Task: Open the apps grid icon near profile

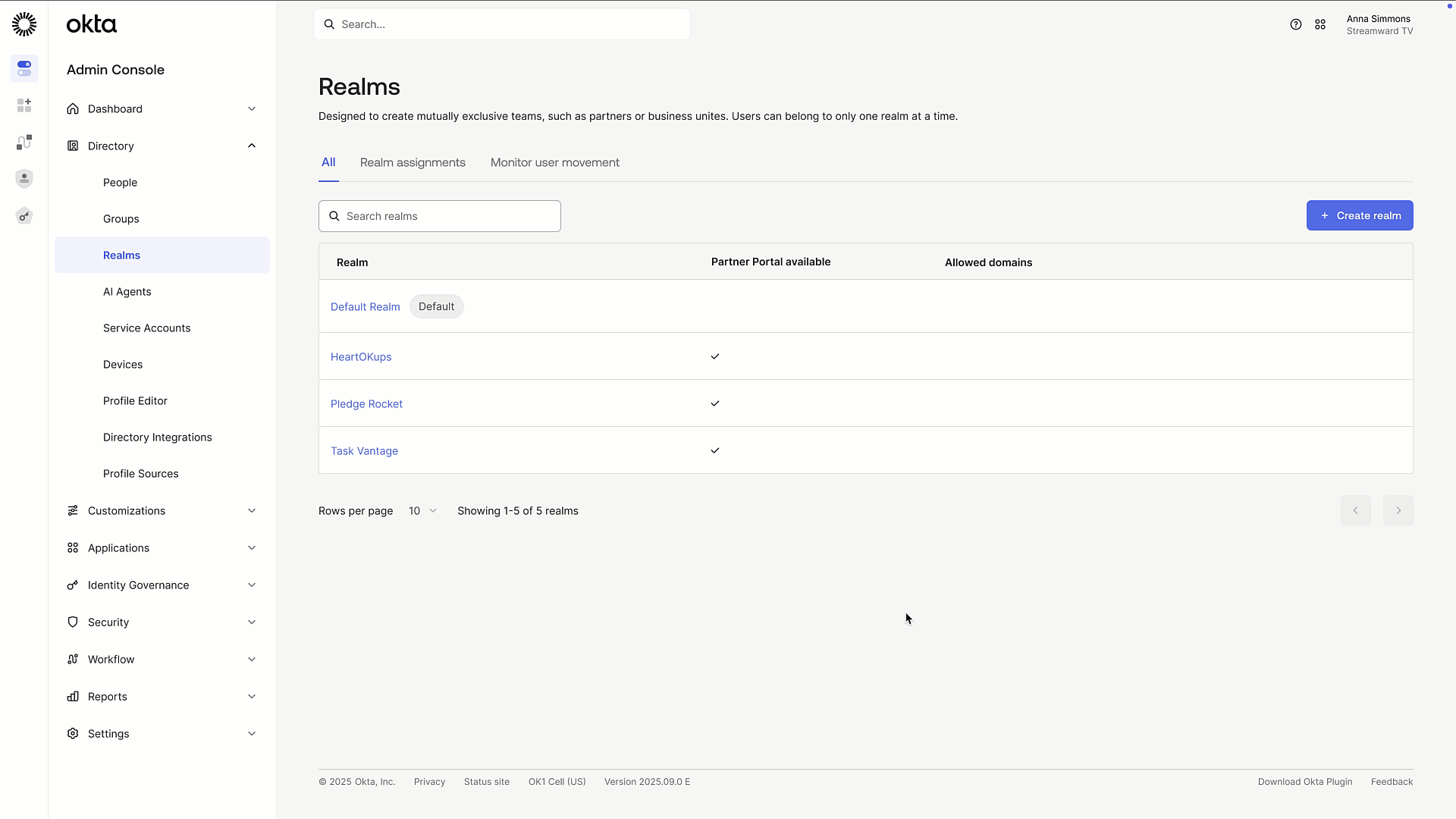Action: [1320, 24]
